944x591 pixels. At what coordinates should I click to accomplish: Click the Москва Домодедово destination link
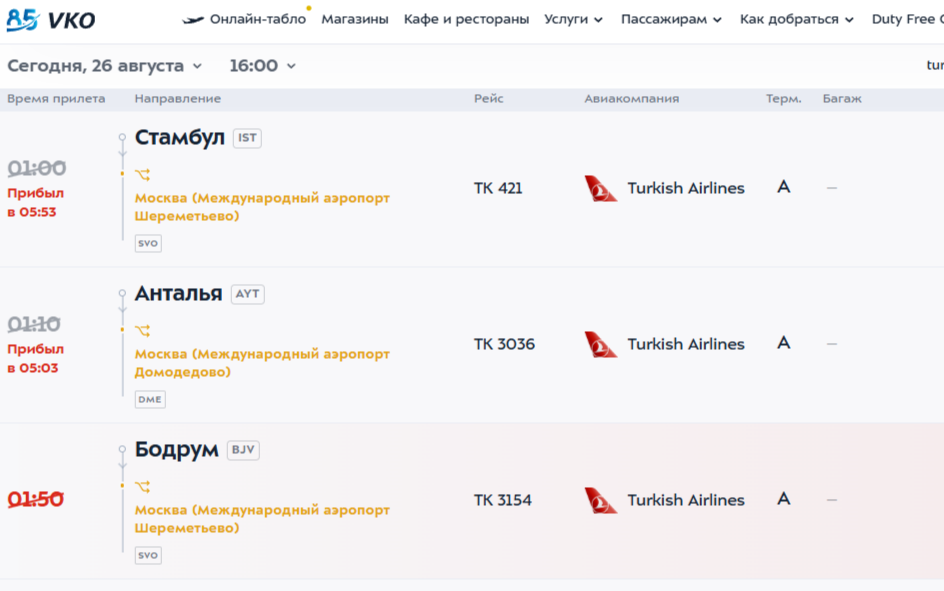tap(262, 363)
